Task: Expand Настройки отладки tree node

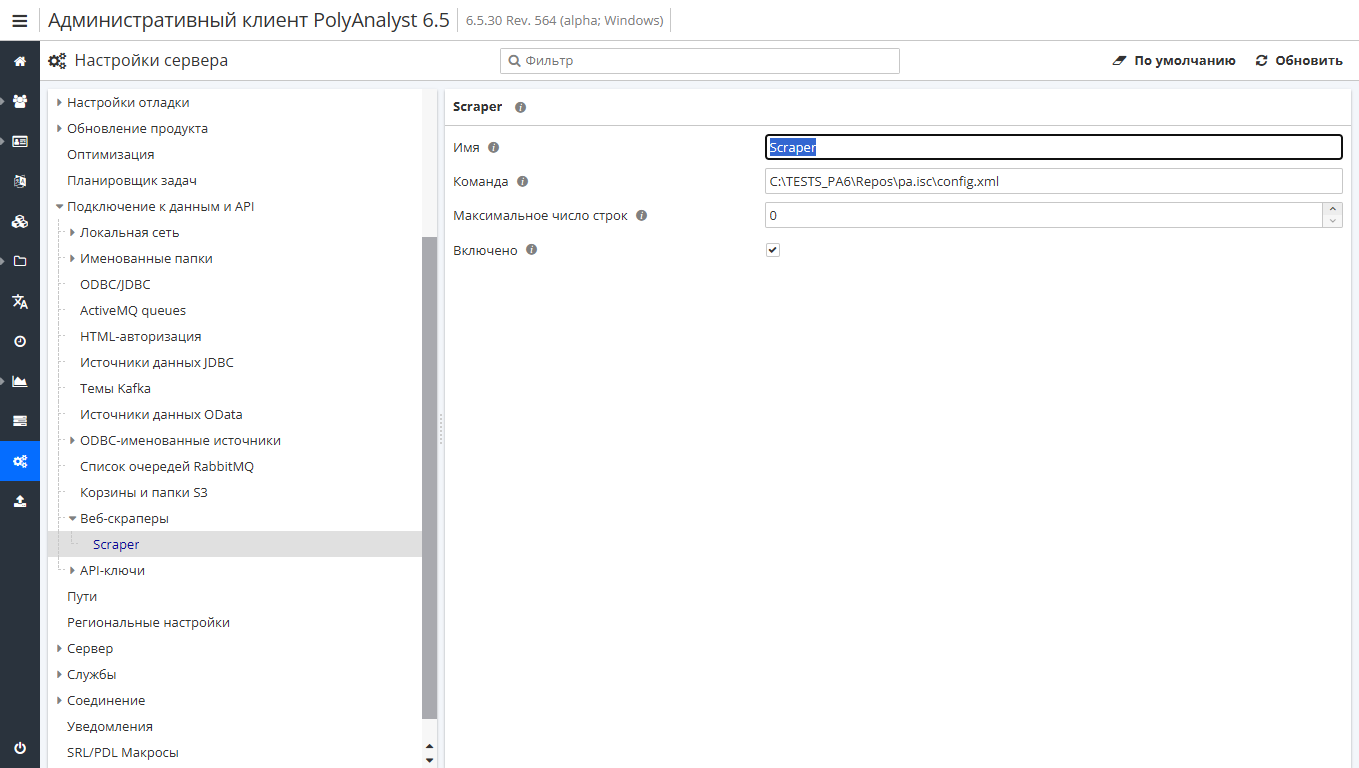Action: (x=60, y=102)
